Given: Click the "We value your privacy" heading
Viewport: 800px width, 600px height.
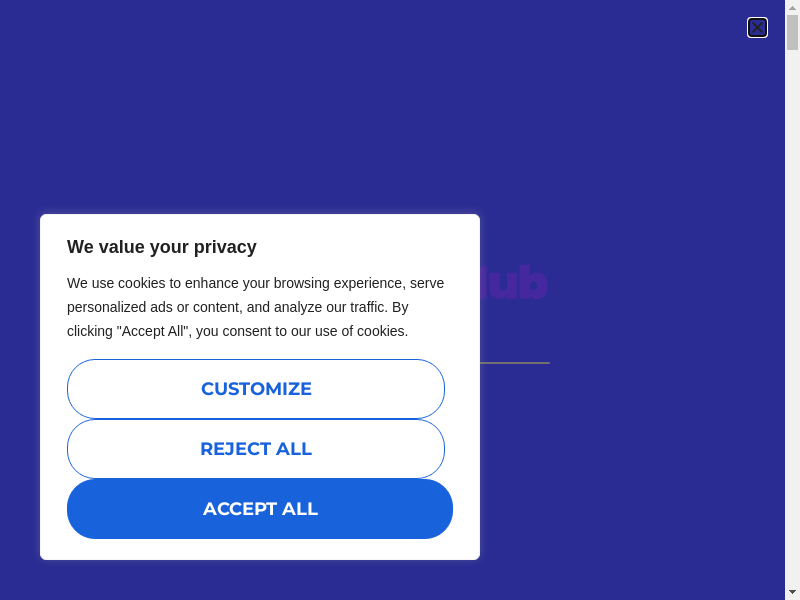Looking at the screenshot, I should coord(162,247).
